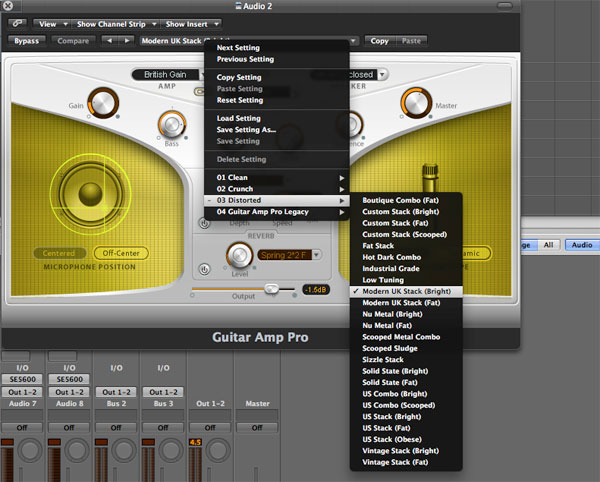
Task: Open the View dropdown menu
Action: coord(52,24)
